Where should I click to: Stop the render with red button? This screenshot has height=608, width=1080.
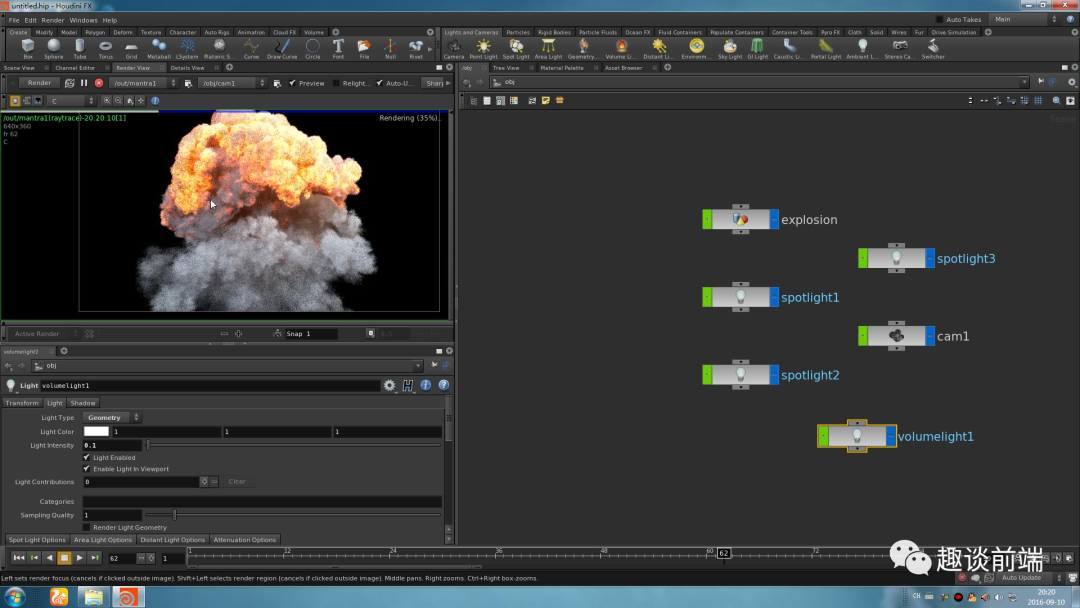point(99,83)
